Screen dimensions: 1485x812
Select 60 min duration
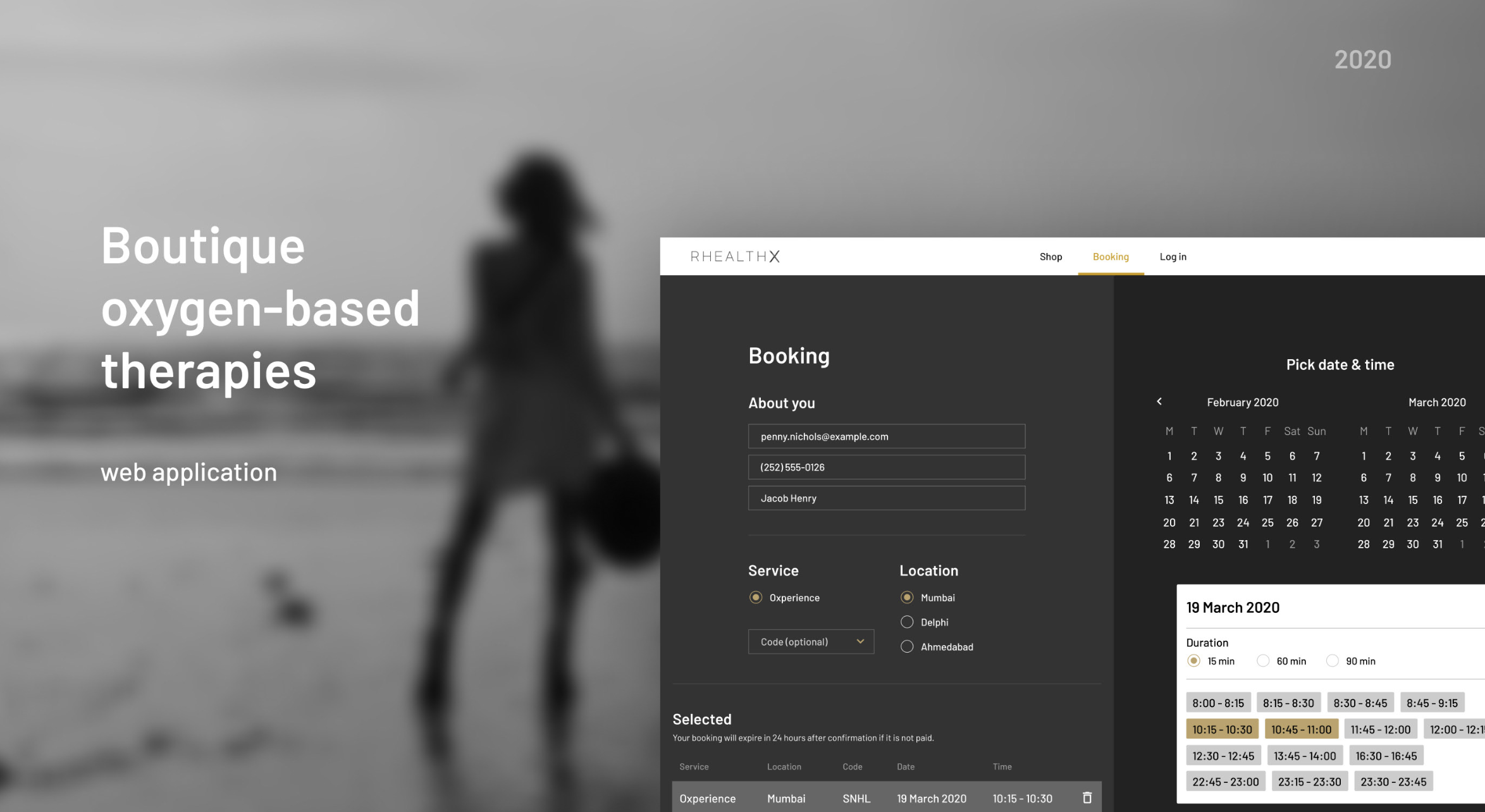[x=1263, y=661]
